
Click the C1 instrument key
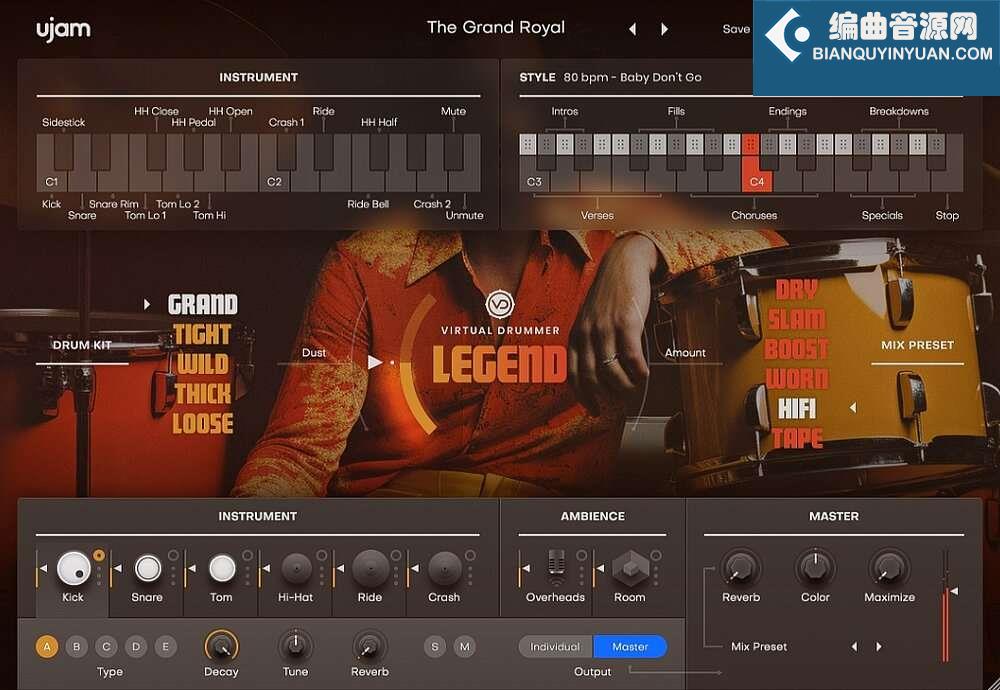tap(52, 182)
